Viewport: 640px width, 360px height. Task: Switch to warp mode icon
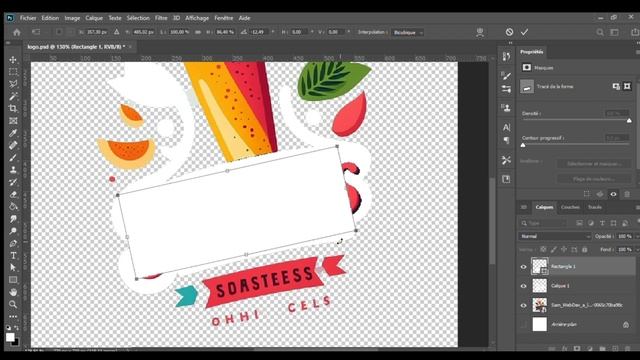[480, 32]
